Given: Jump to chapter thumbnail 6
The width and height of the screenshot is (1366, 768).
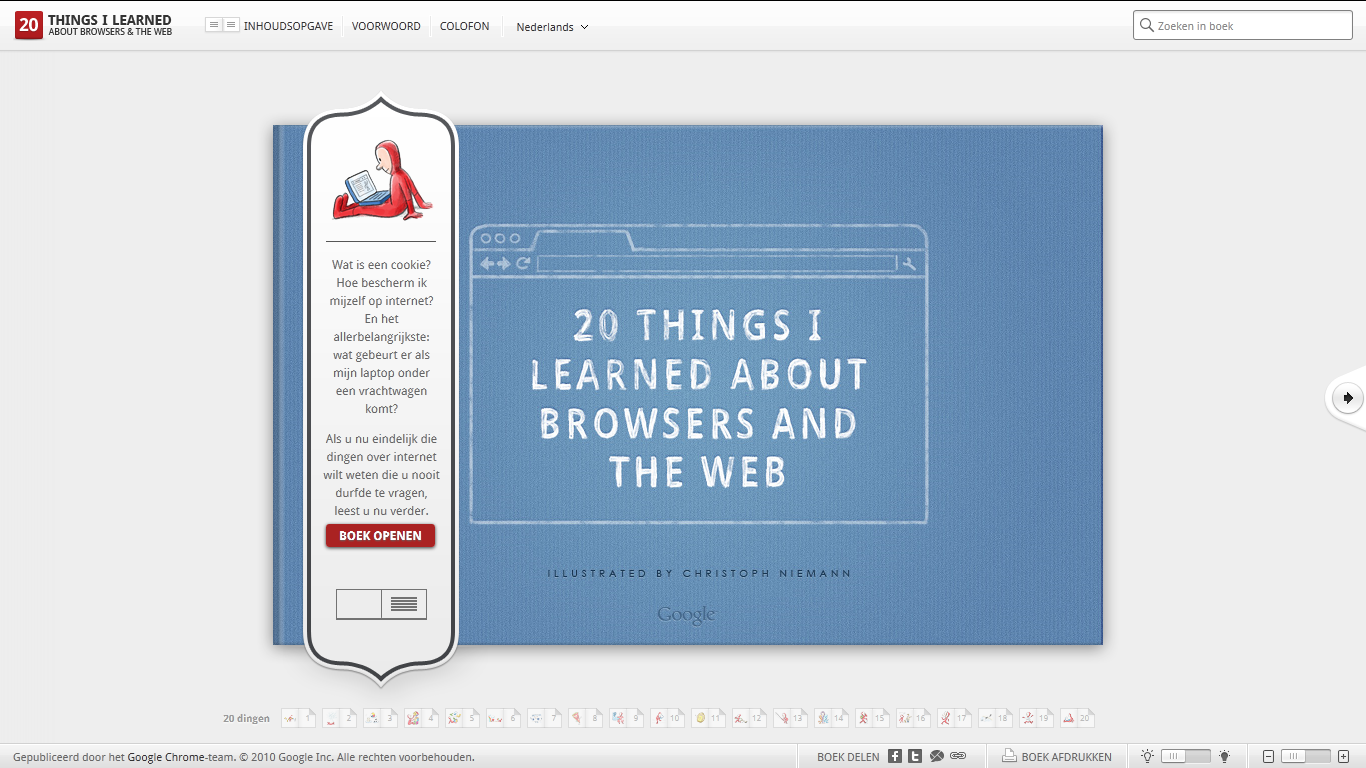Looking at the screenshot, I should pyautogui.click(x=504, y=718).
